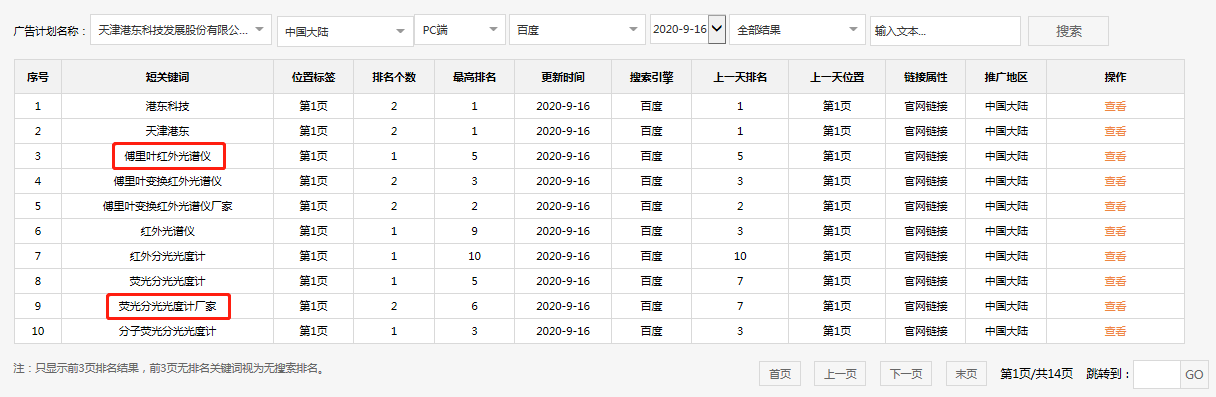Click the 排名个数 column header

(x=394, y=77)
